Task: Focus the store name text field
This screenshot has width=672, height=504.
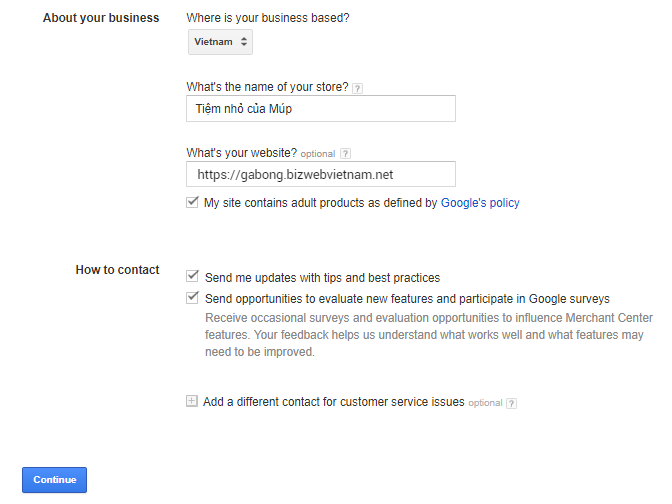Action: coord(320,108)
